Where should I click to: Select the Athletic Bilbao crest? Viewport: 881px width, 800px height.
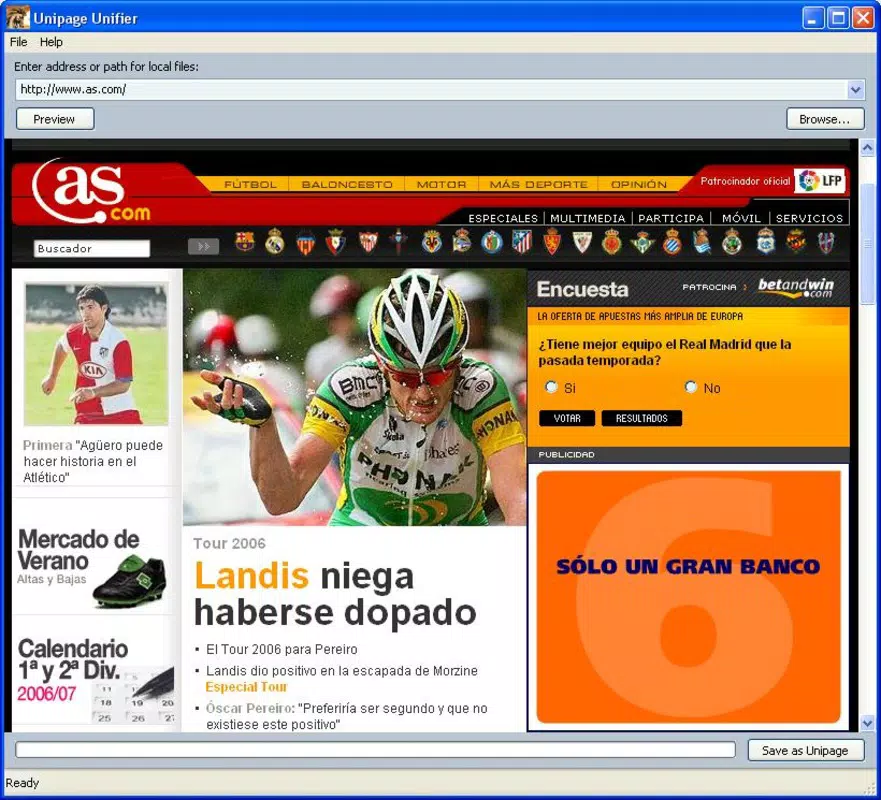(582, 242)
